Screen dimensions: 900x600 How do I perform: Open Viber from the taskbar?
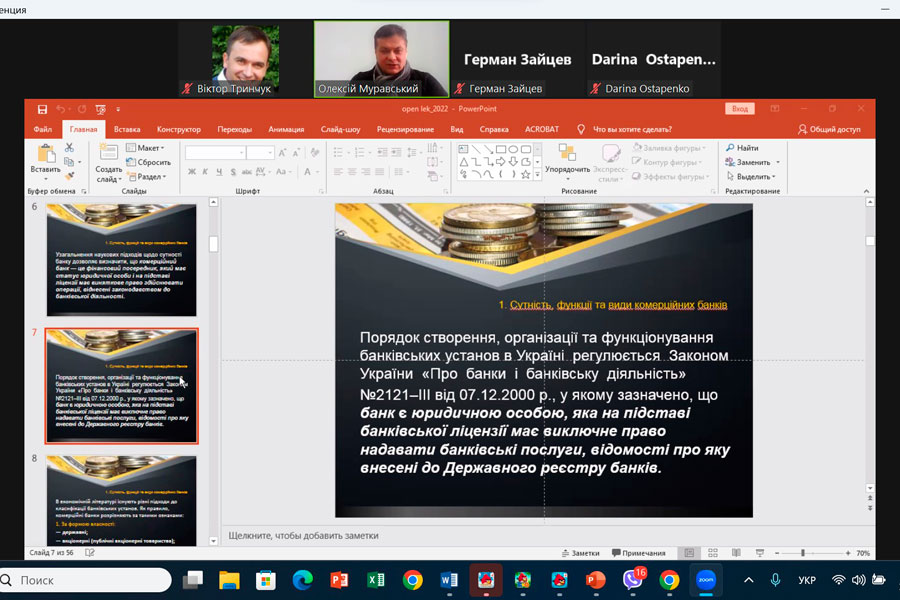pyautogui.click(x=633, y=579)
